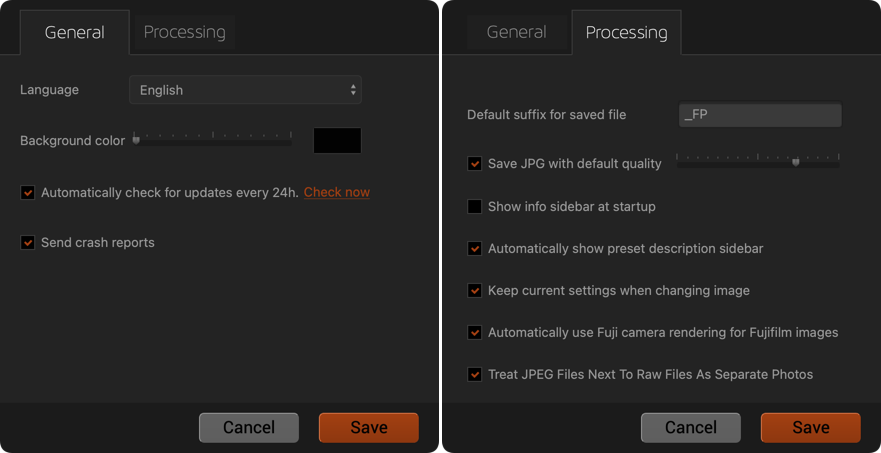The height and width of the screenshot is (453, 881).
Task: Click the black background color swatch
Action: point(337,140)
